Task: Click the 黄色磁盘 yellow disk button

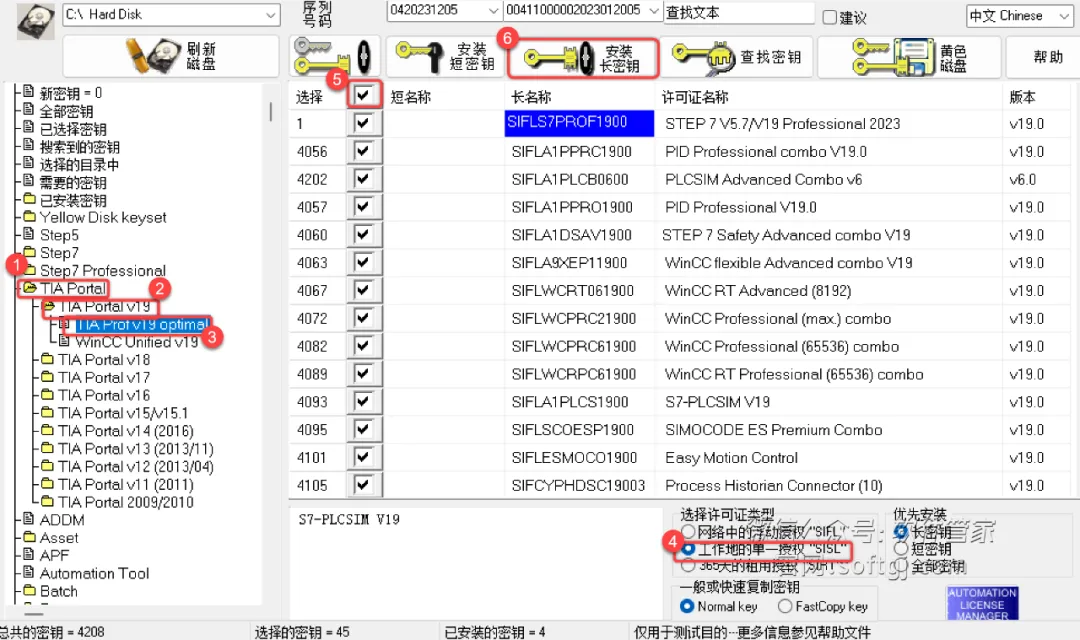Action: tap(909, 56)
